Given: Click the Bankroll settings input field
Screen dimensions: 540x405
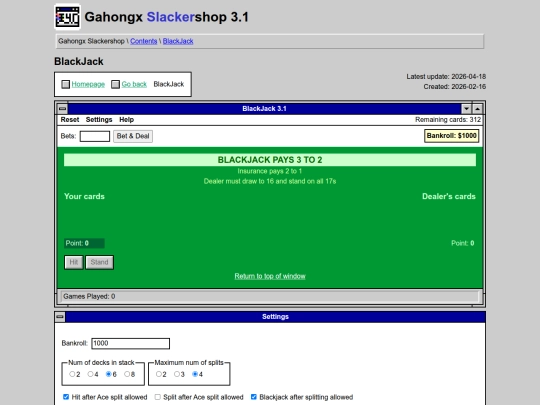Looking at the screenshot, I should [131, 343].
